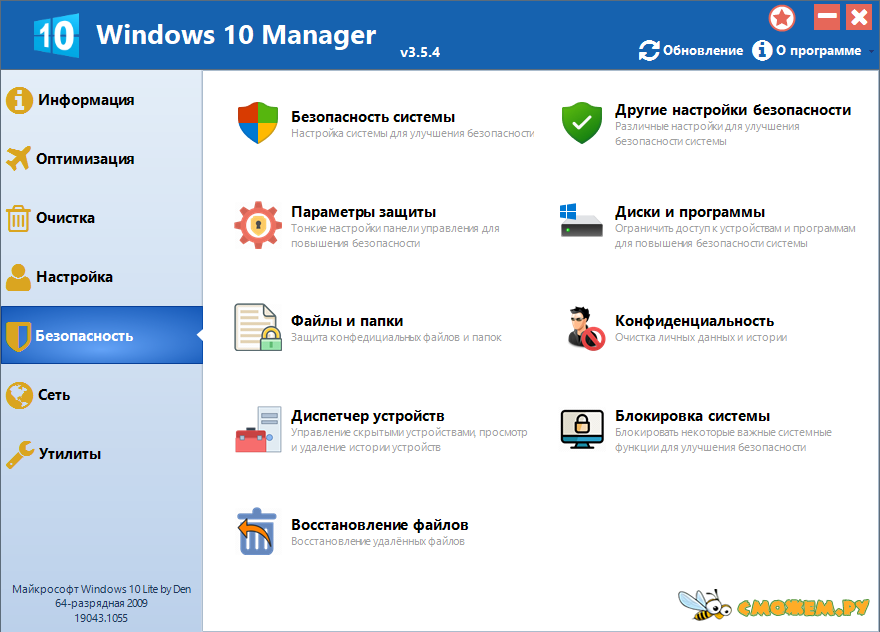The width and height of the screenshot is (880, 632).
Task: Open Параметры защиты tool
Action: [x=363, y=212]
